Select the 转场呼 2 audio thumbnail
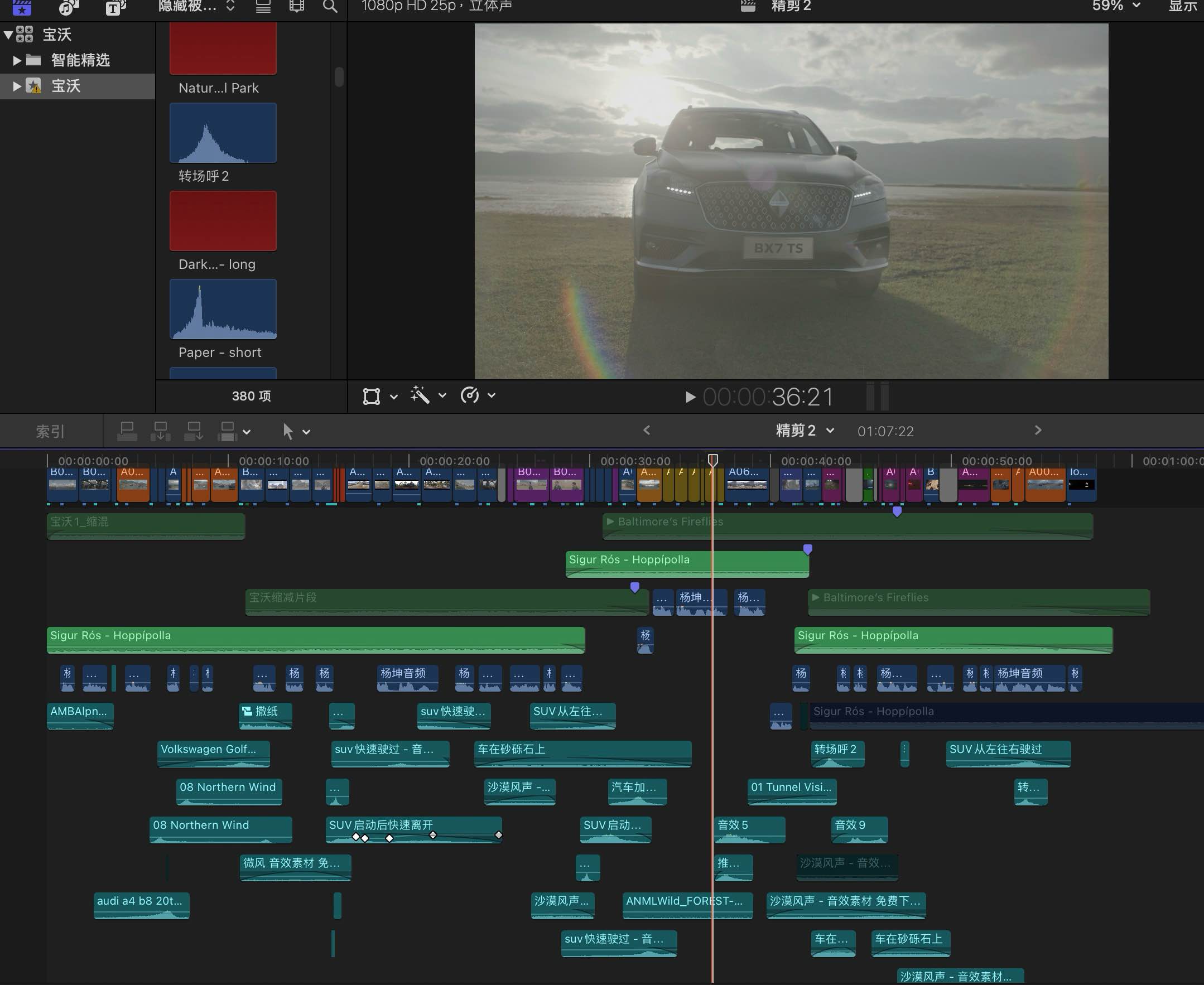 click(x=223, y=133)
